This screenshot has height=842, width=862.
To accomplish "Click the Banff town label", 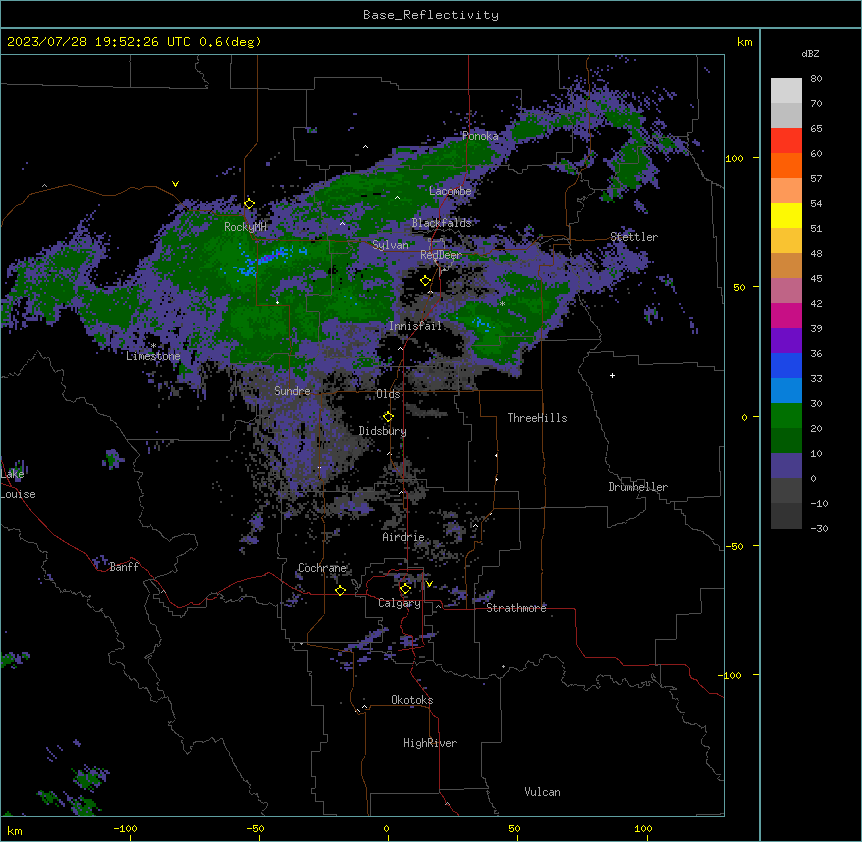I will coord(124,567).
